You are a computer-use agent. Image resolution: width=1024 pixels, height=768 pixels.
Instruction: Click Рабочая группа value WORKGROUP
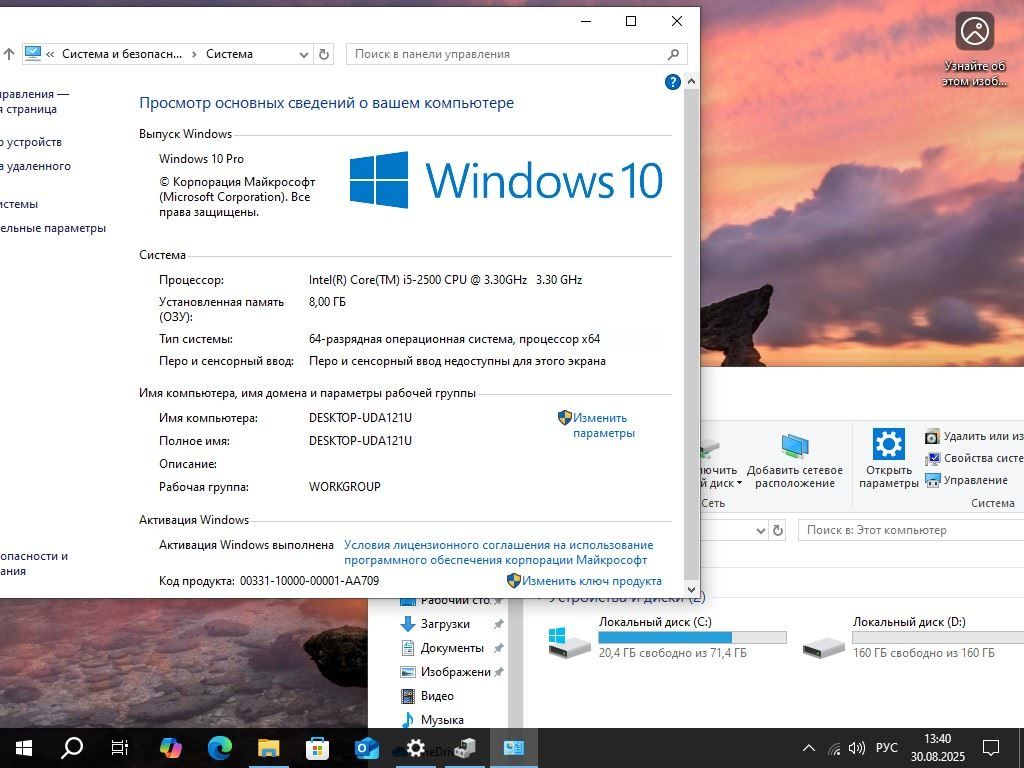[345, 487]
